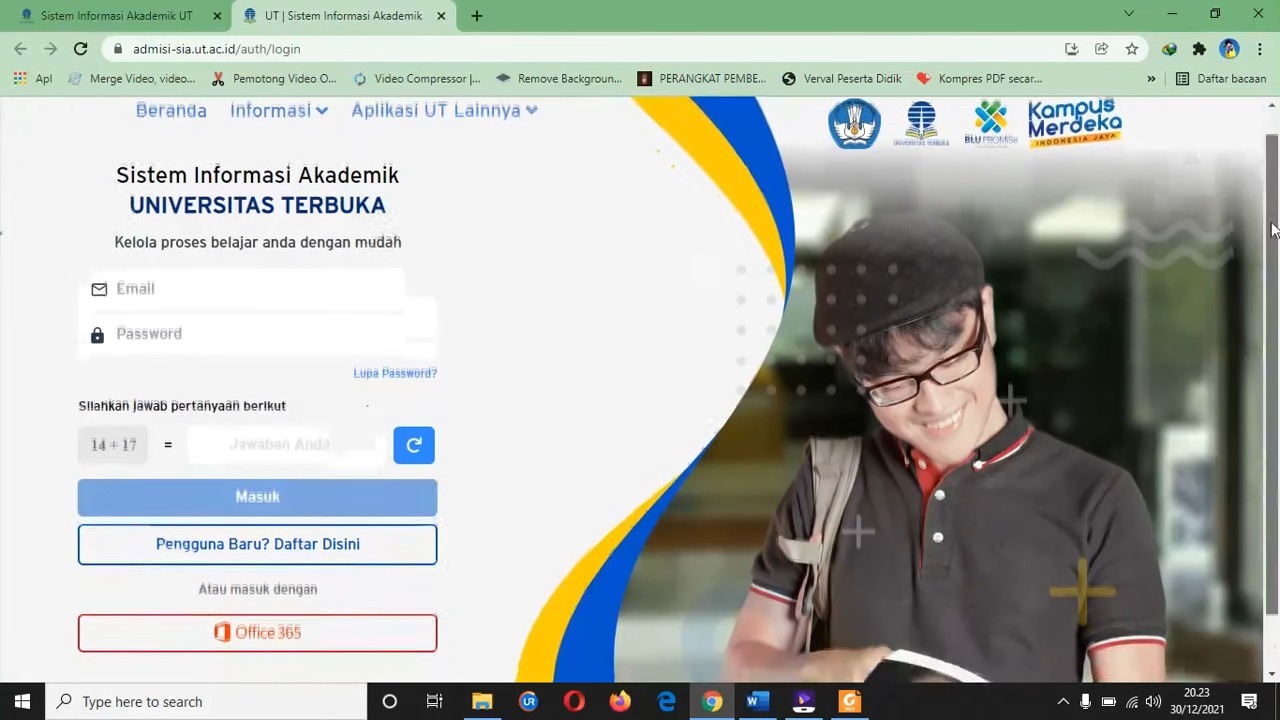Open the Apps shortcut in bookmarks bar
1280x720 pixels.
[x=32, y=78]
